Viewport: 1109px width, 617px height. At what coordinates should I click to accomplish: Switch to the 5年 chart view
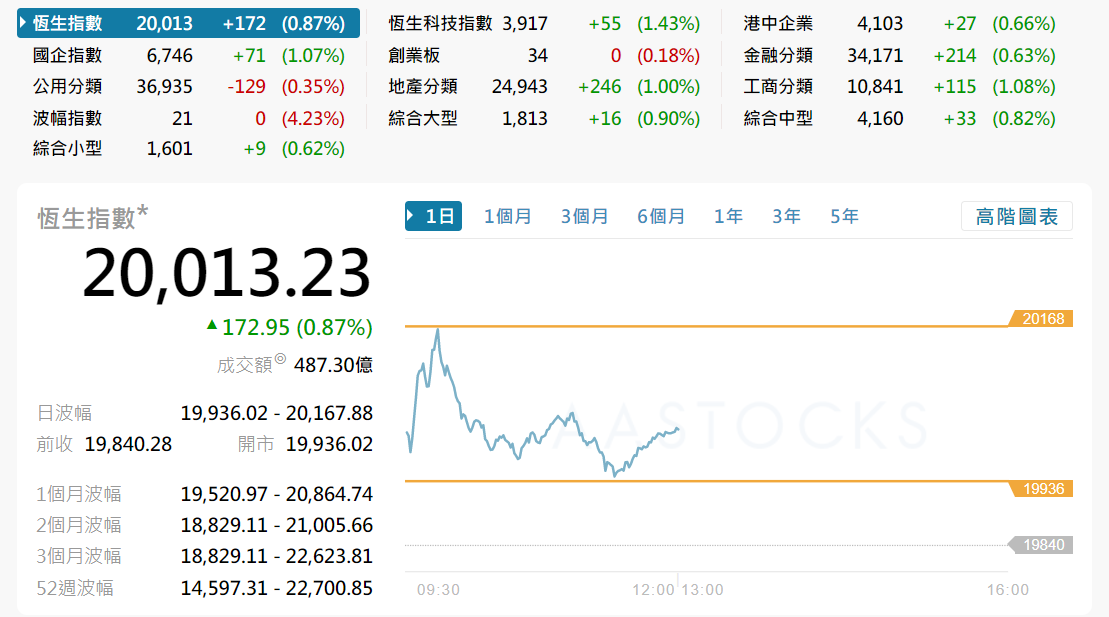[x=843, y=215]
